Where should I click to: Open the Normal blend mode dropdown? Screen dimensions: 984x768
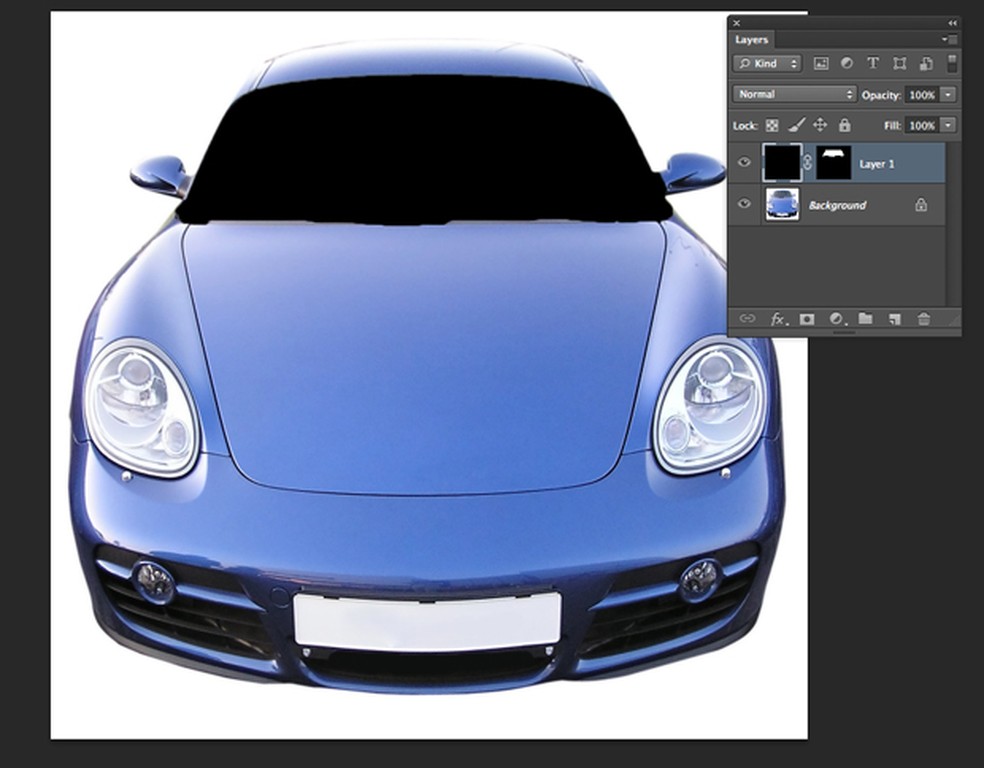(x=794, y=94)
